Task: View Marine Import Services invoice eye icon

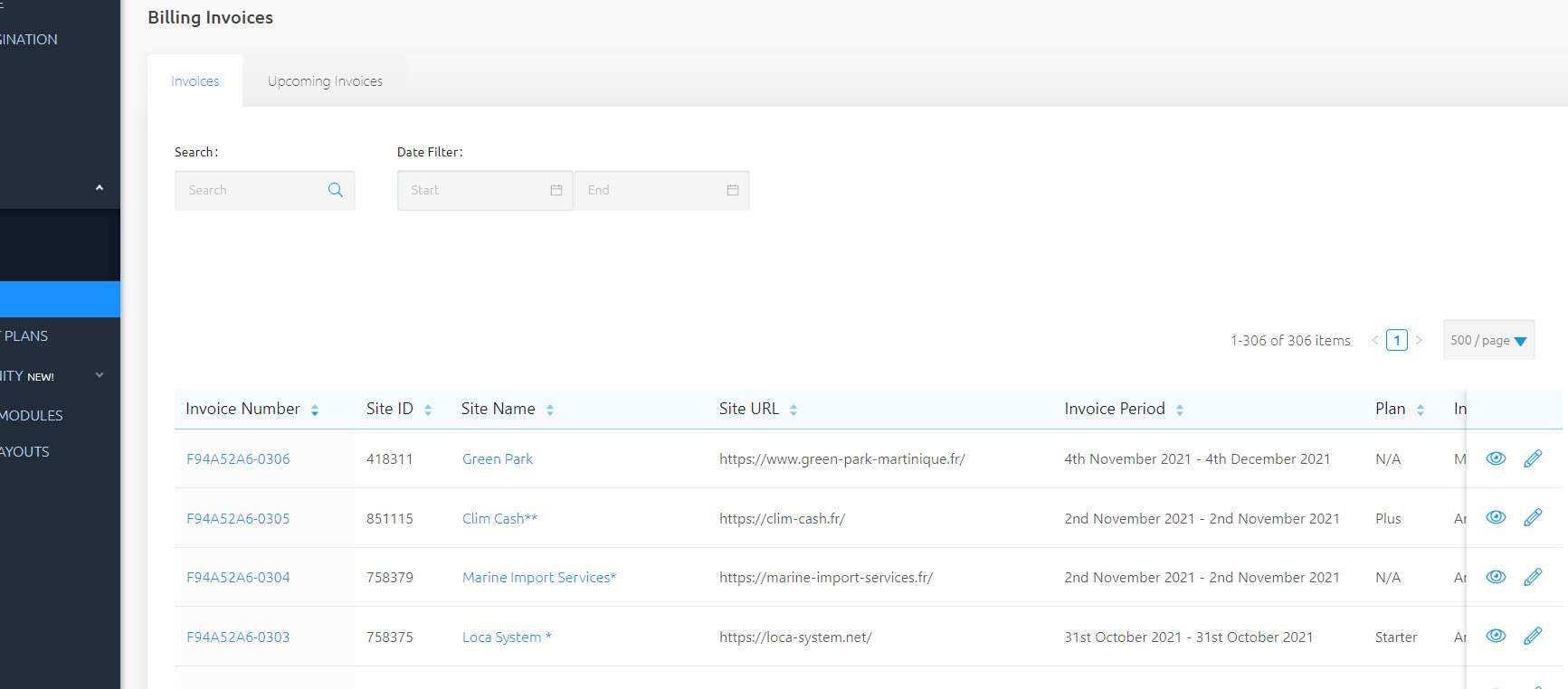Action: (x=1496, y=577)
